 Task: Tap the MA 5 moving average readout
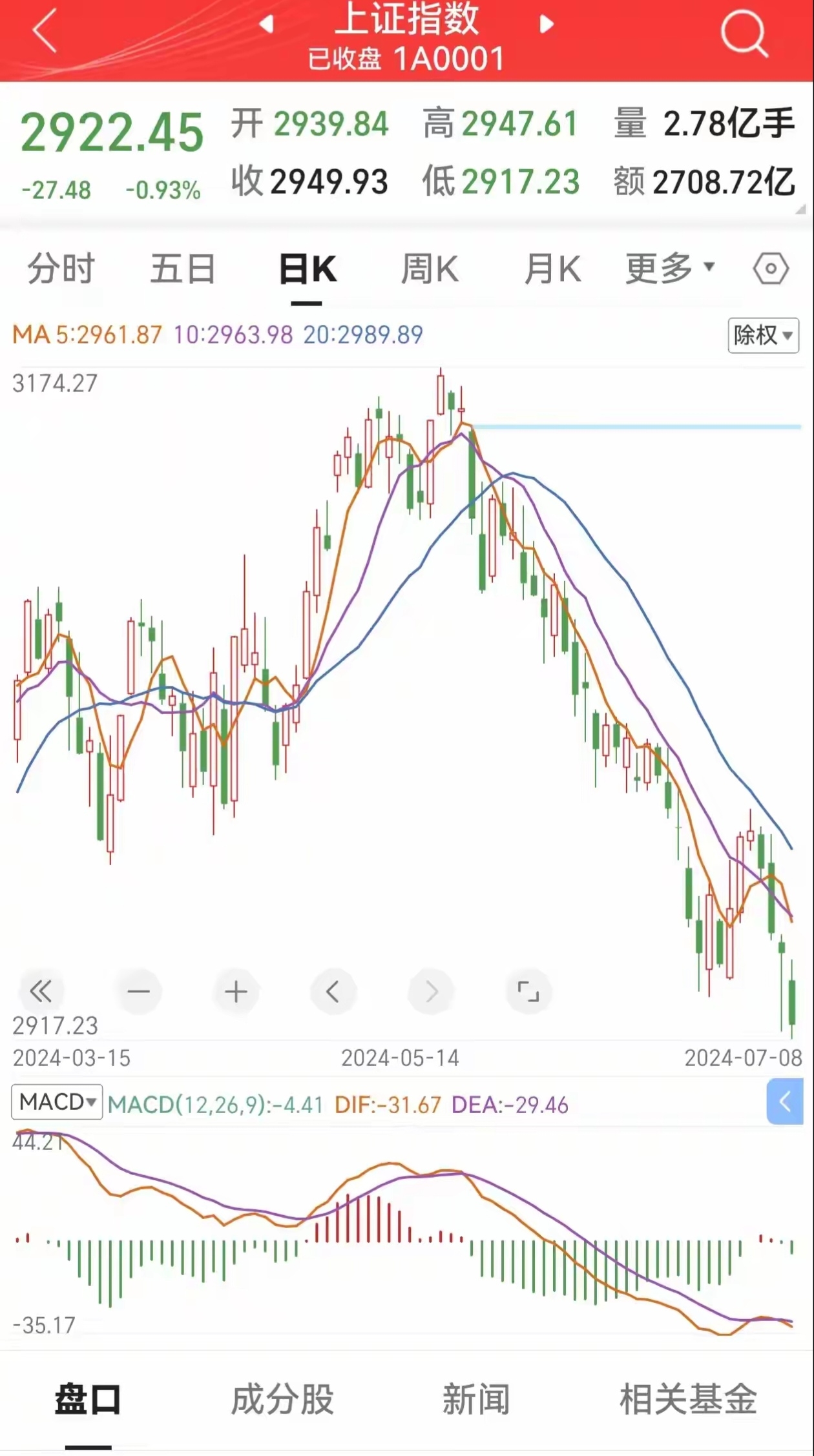point(87,335)
